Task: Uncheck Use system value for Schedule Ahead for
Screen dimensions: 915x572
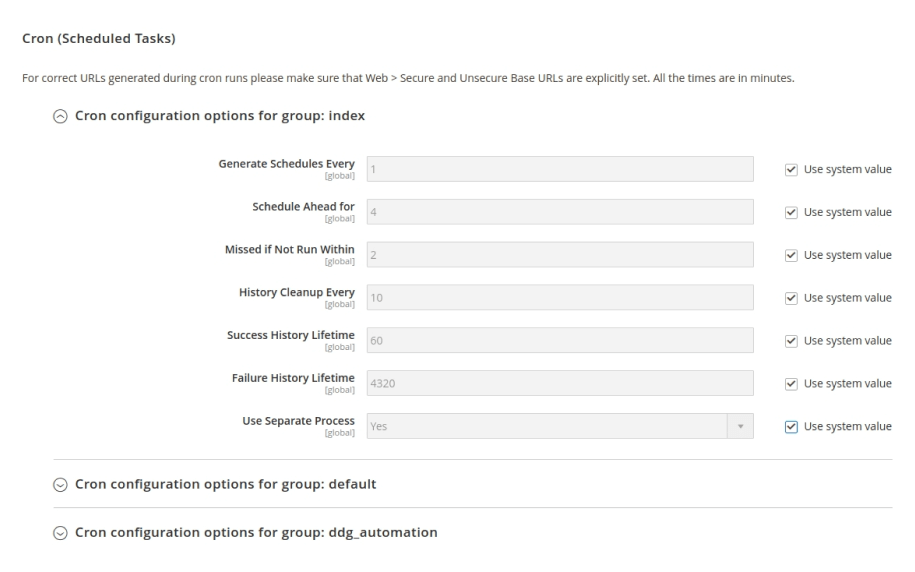Action: (793, 212)
